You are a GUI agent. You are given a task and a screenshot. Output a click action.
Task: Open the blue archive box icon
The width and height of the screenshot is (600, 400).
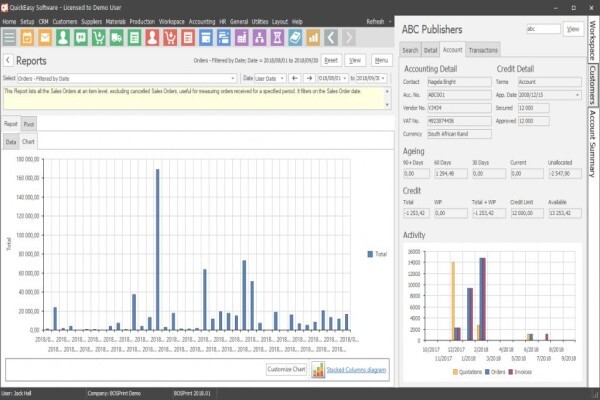[206, 38]
